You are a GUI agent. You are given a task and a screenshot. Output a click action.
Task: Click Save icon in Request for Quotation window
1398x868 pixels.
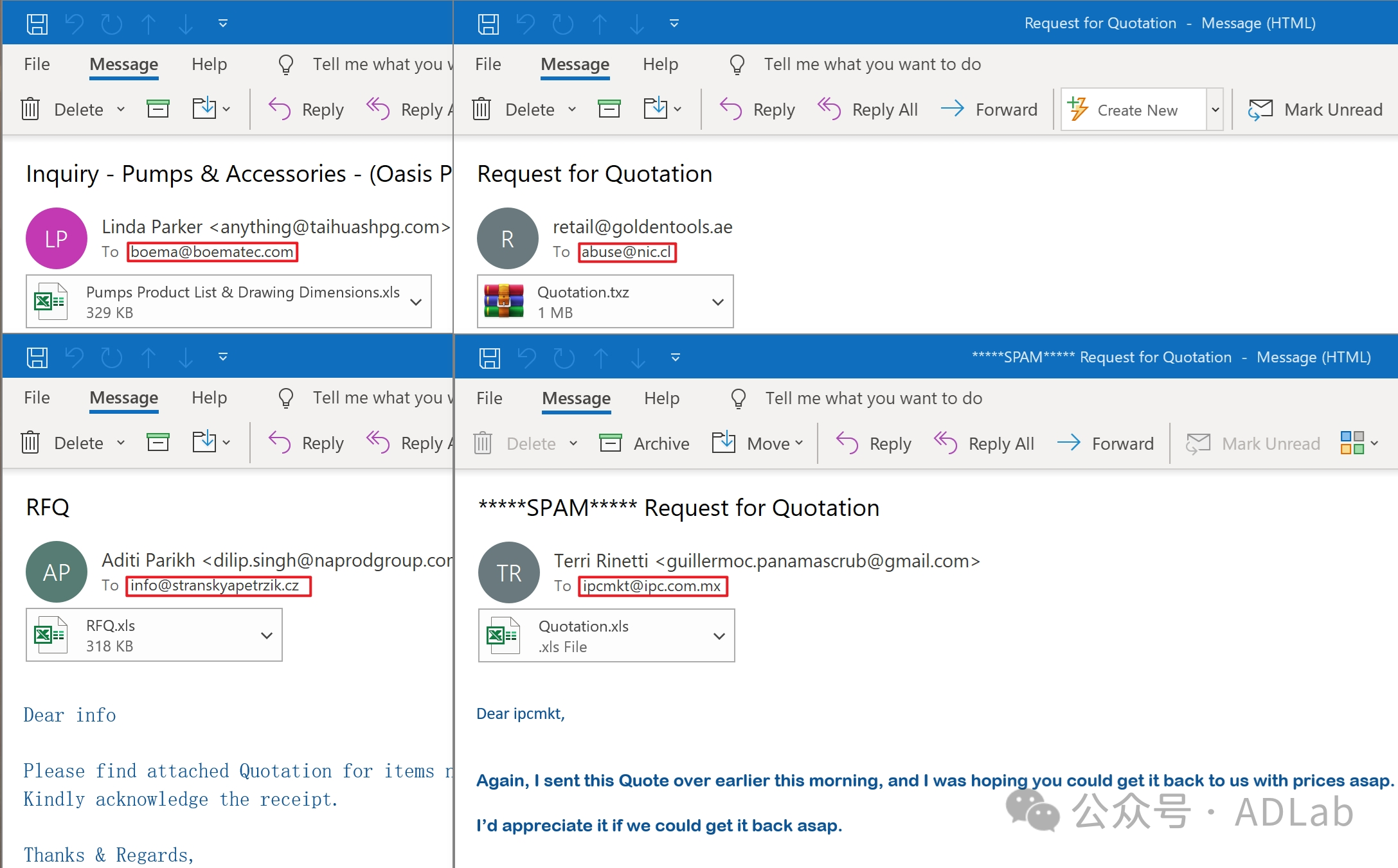click(x=488, y=24)
